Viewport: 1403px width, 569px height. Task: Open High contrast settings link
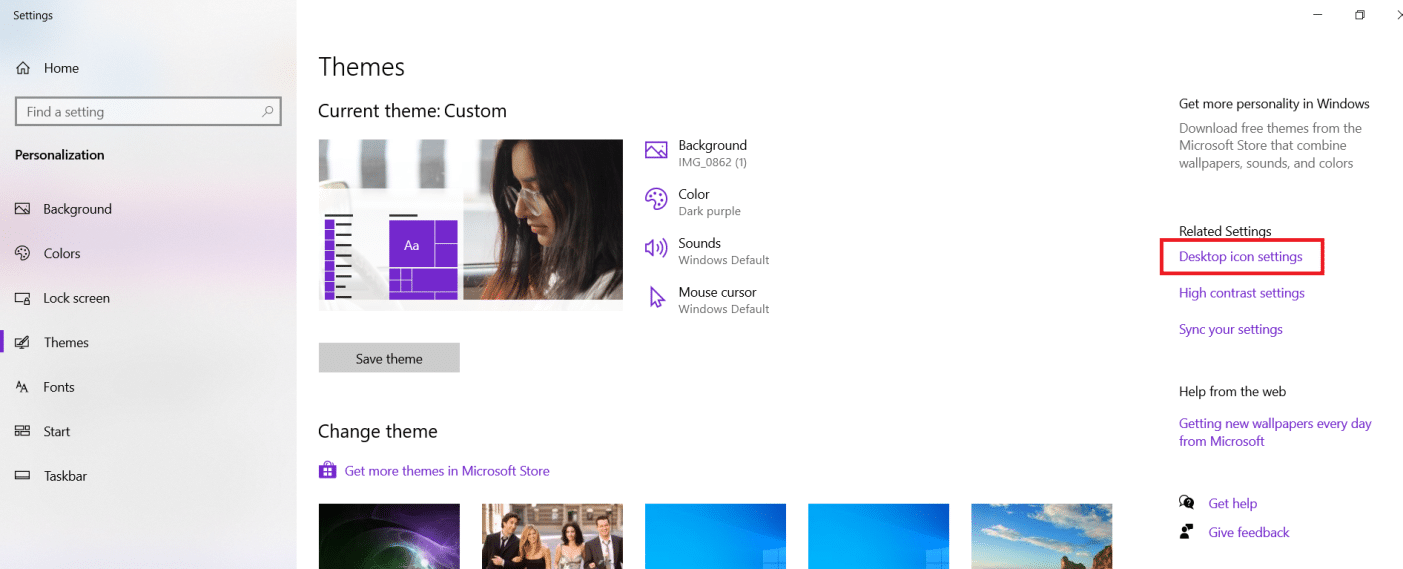click(1241, 293)
